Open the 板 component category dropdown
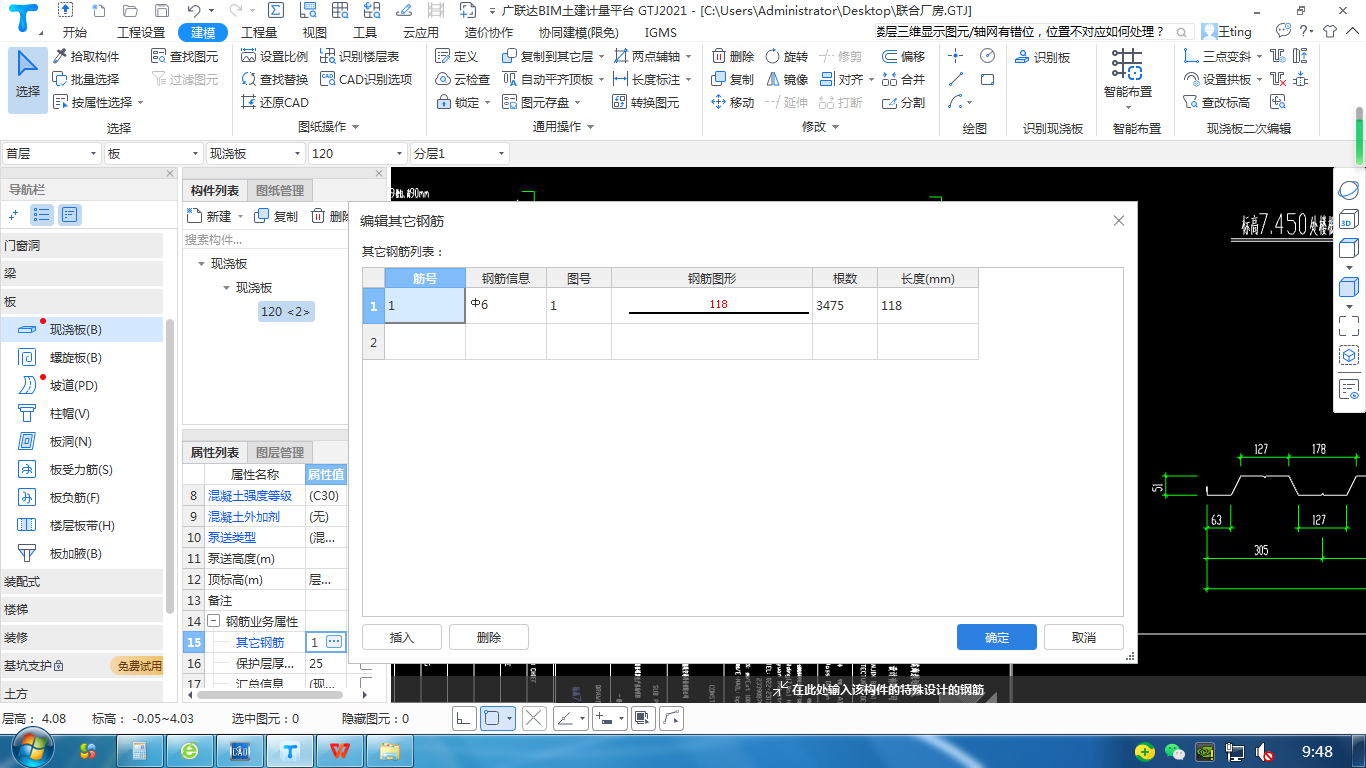 pos(153,153)
